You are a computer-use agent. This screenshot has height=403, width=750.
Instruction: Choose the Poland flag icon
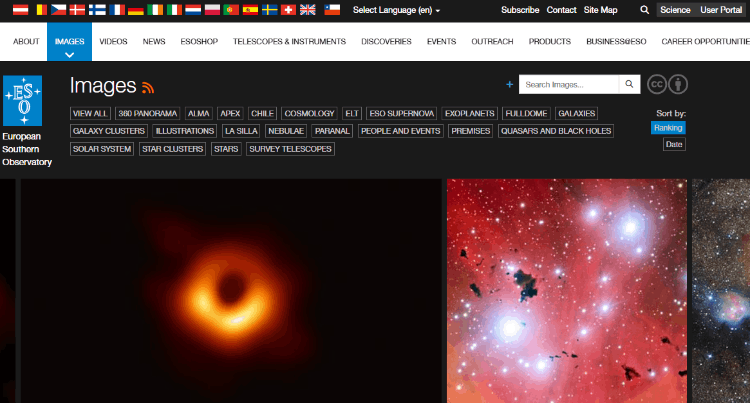tap(212, 10)
